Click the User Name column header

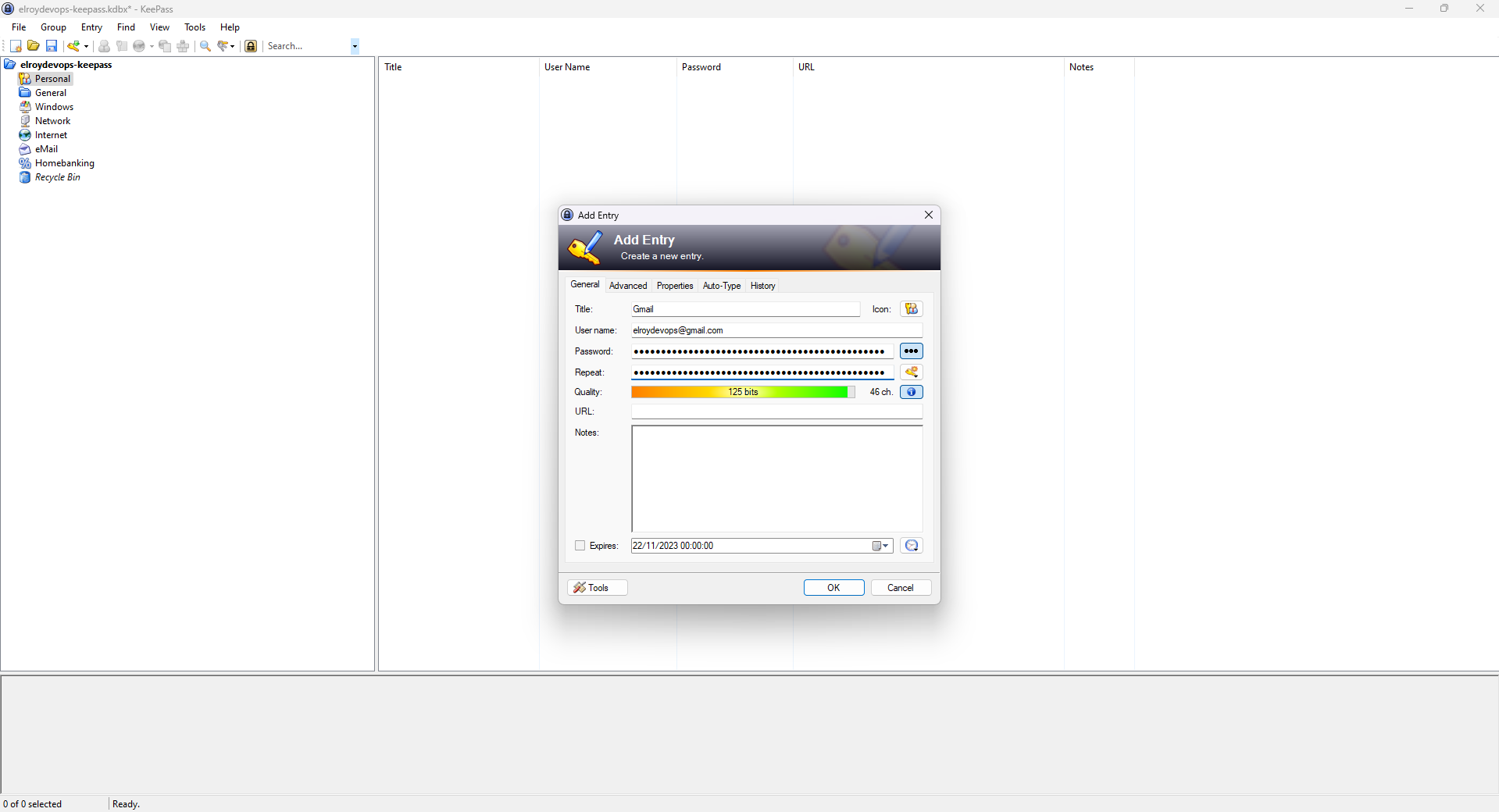[608, 67]
